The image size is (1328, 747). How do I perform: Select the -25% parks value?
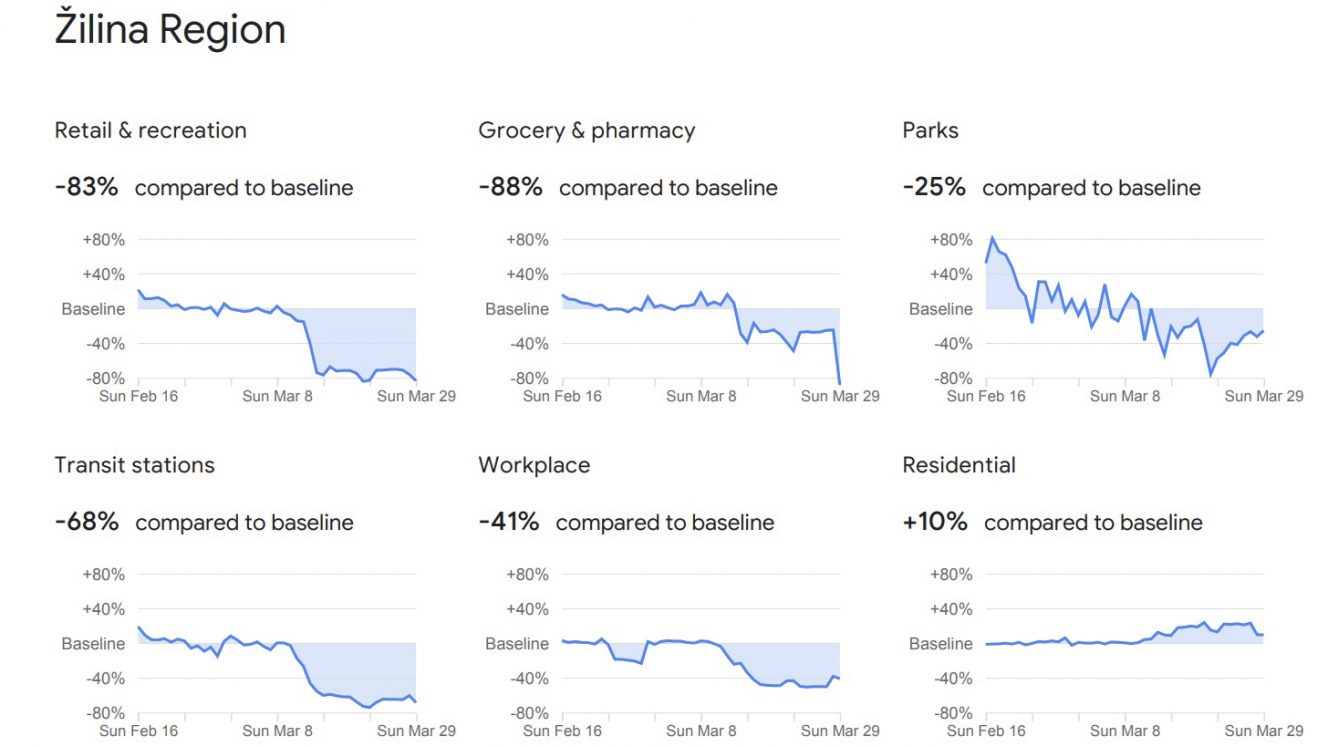pos(934,187)
